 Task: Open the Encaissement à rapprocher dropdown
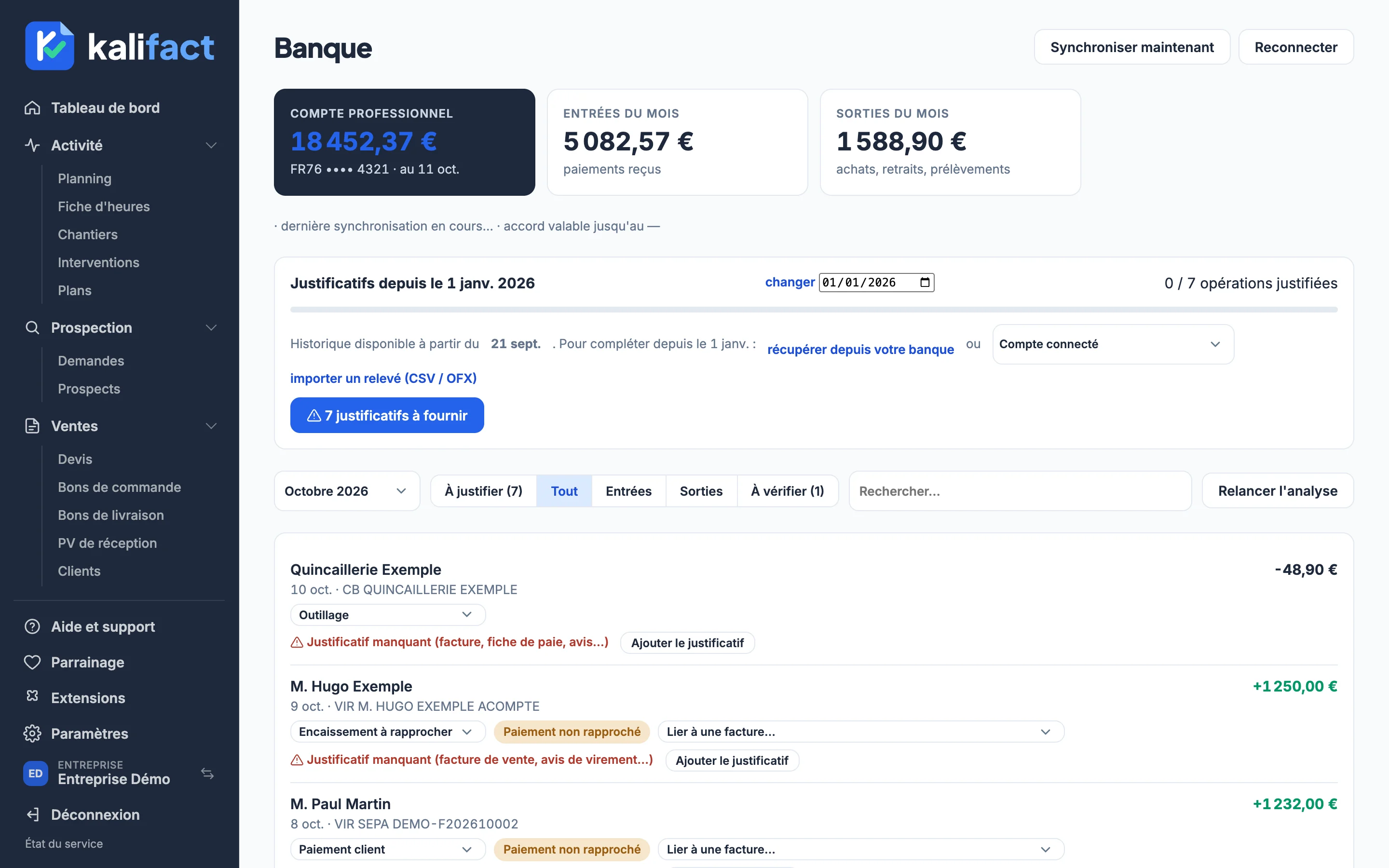pos(388,732)
